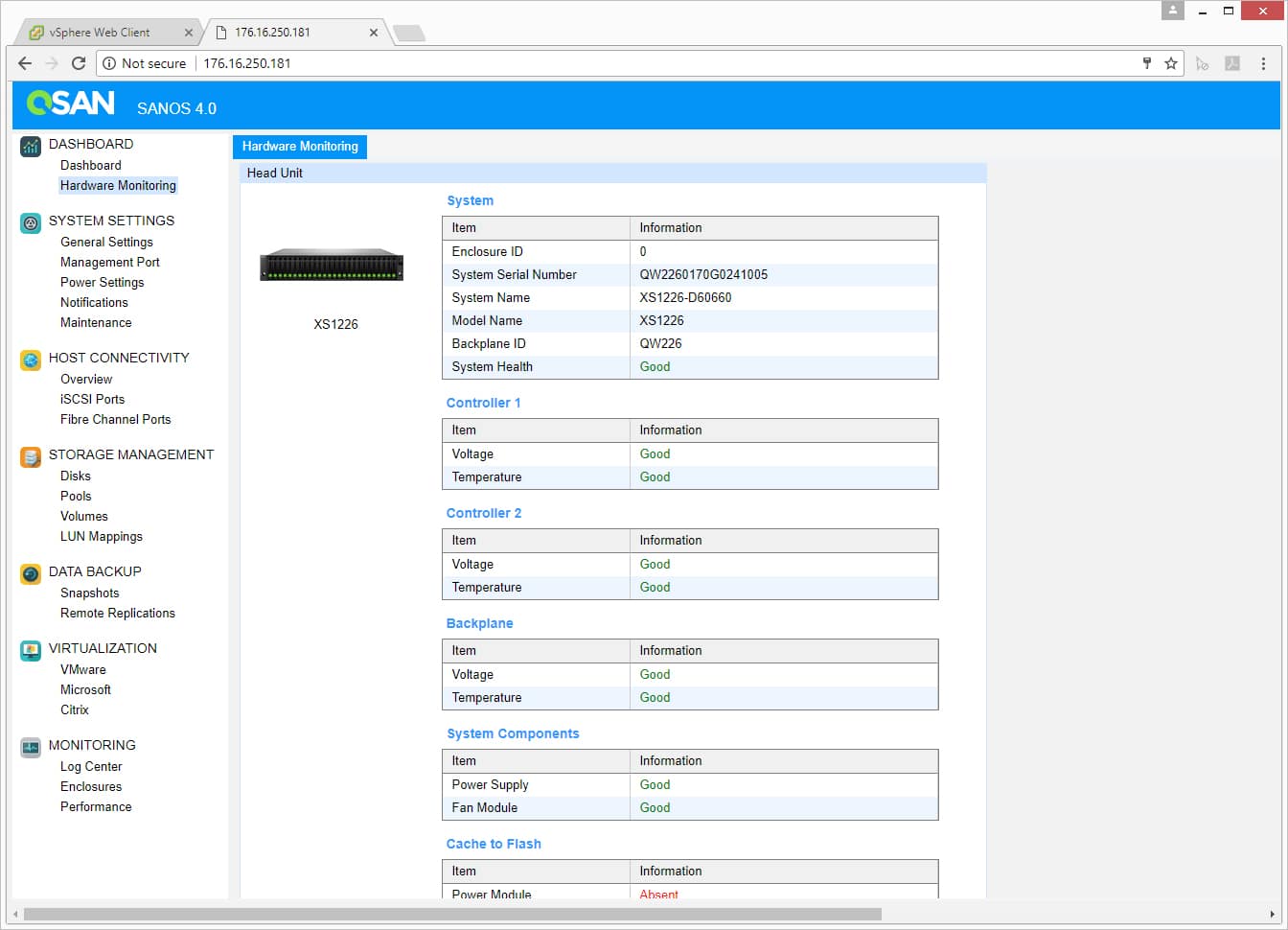Open Host Connectivity Overview
The image size is (1288, 930).
pos(86,379)
